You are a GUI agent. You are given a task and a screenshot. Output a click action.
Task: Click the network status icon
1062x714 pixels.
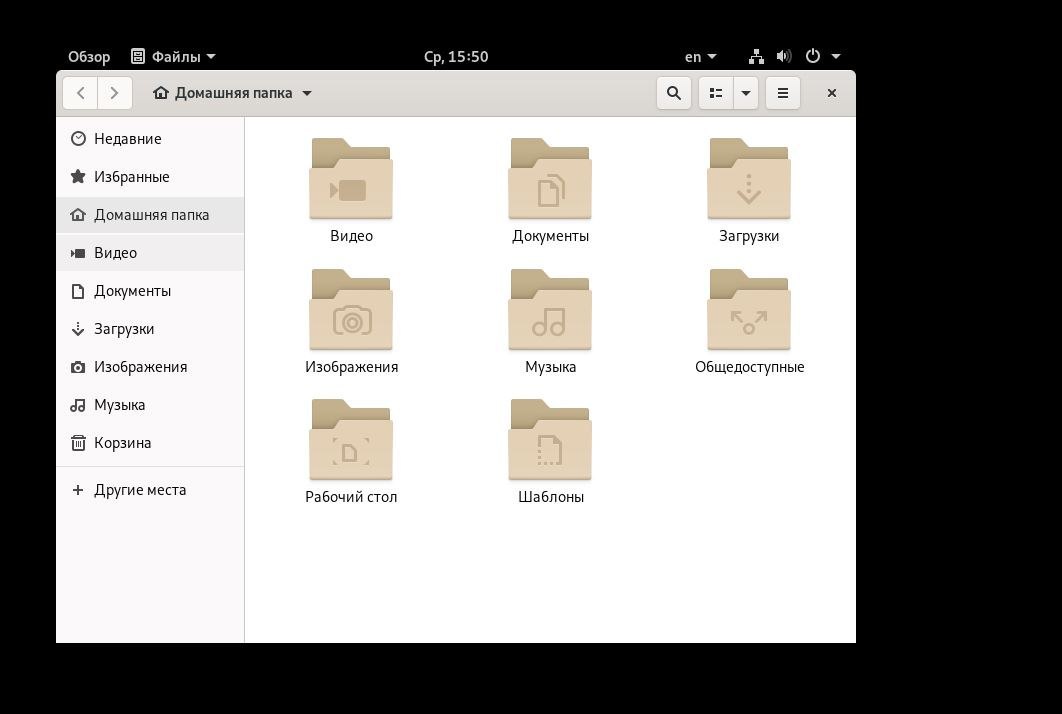click(757, 57)
